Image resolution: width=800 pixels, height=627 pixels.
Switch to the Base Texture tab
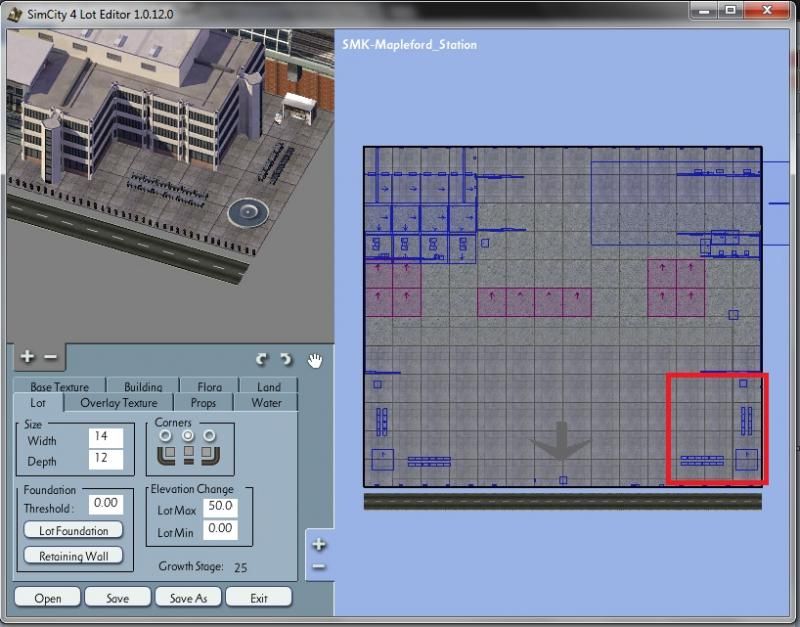pos(60,386)
